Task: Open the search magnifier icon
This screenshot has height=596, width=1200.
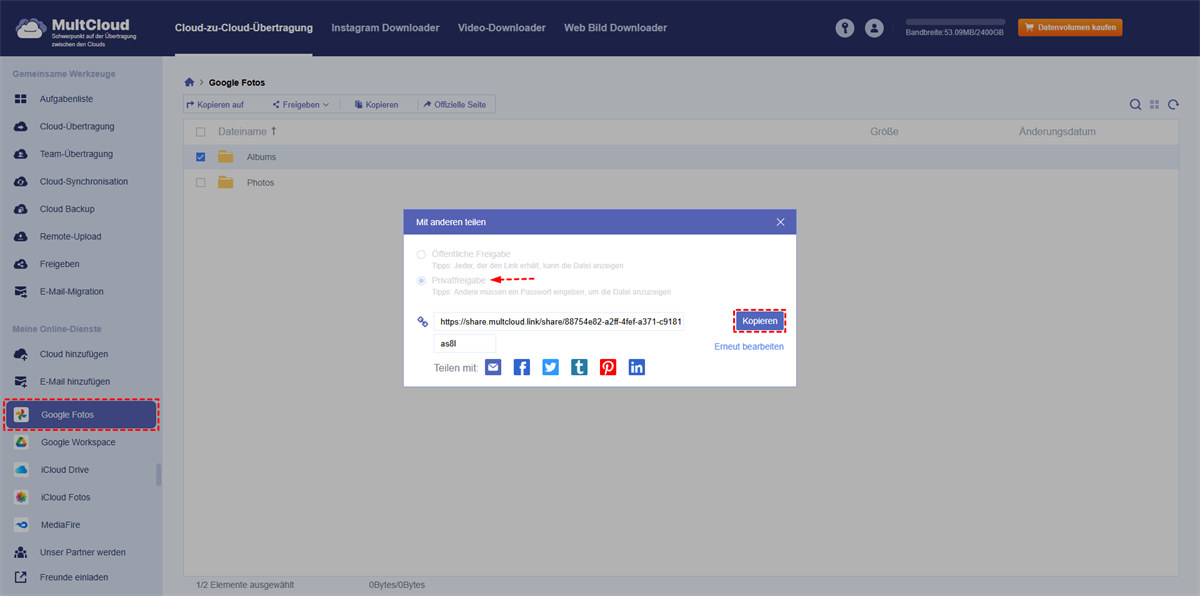Action: tap(1135, 104)
